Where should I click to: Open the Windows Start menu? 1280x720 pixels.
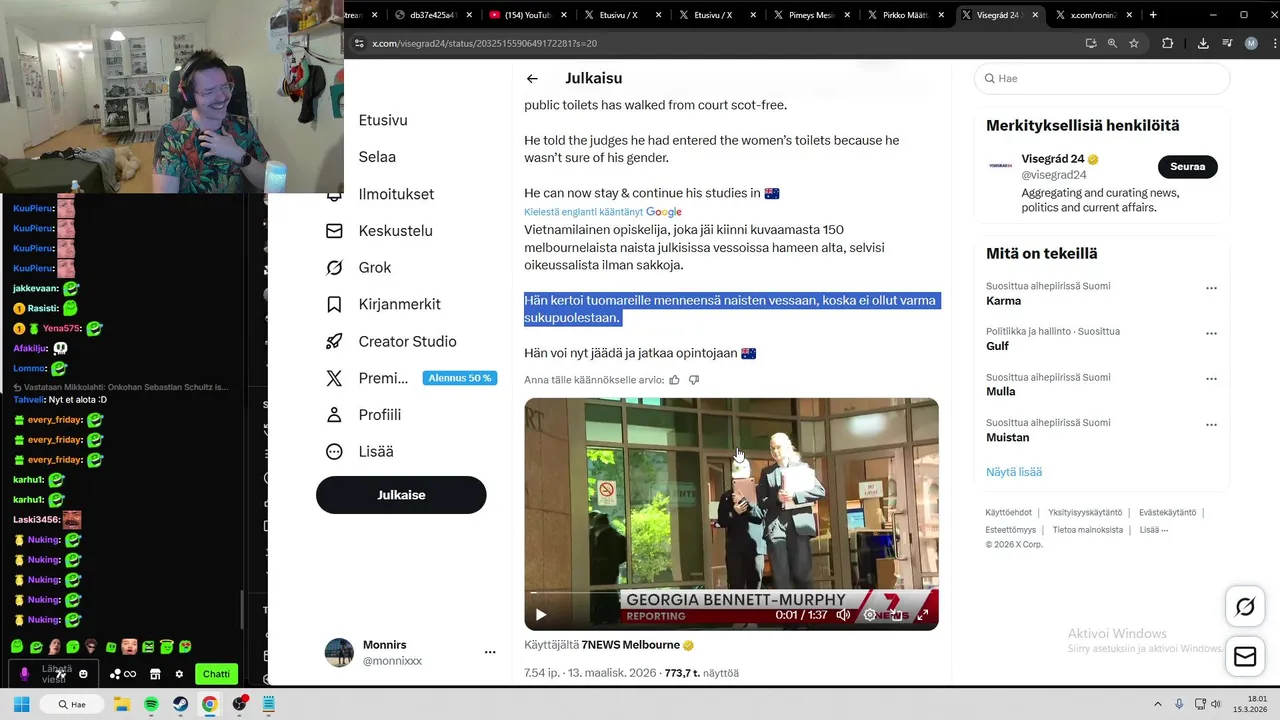(x=21, y=704)
